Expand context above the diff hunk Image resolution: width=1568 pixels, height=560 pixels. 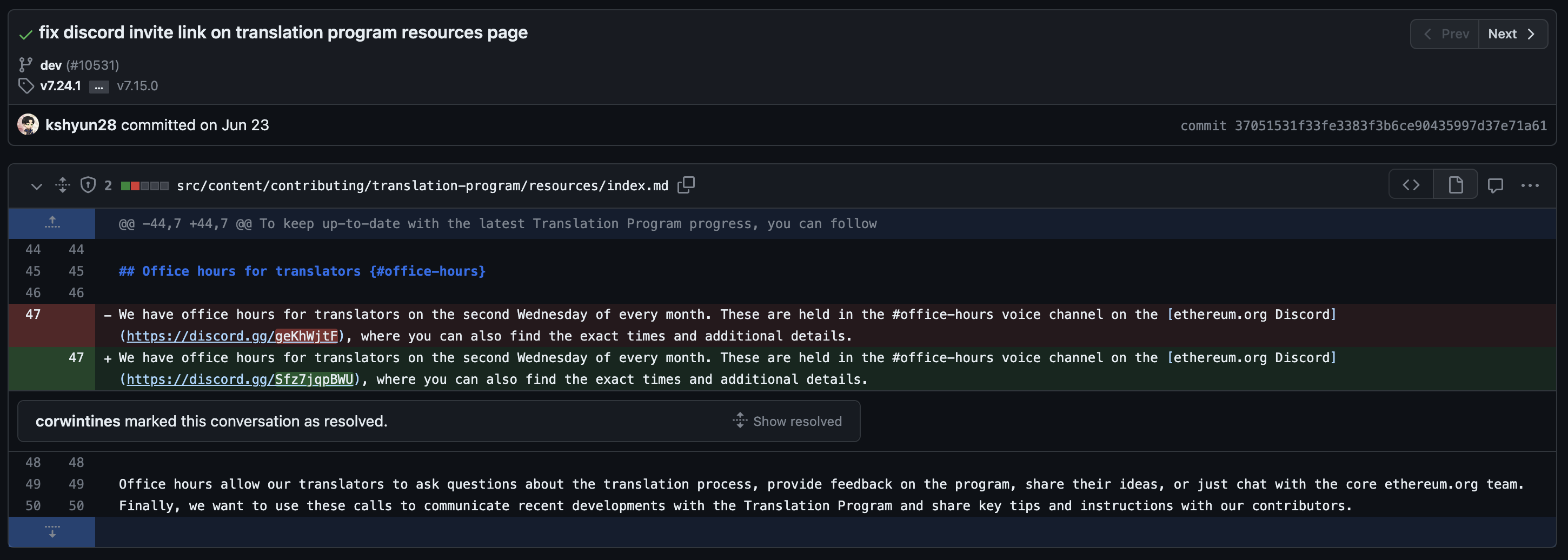tap(52, 223)
